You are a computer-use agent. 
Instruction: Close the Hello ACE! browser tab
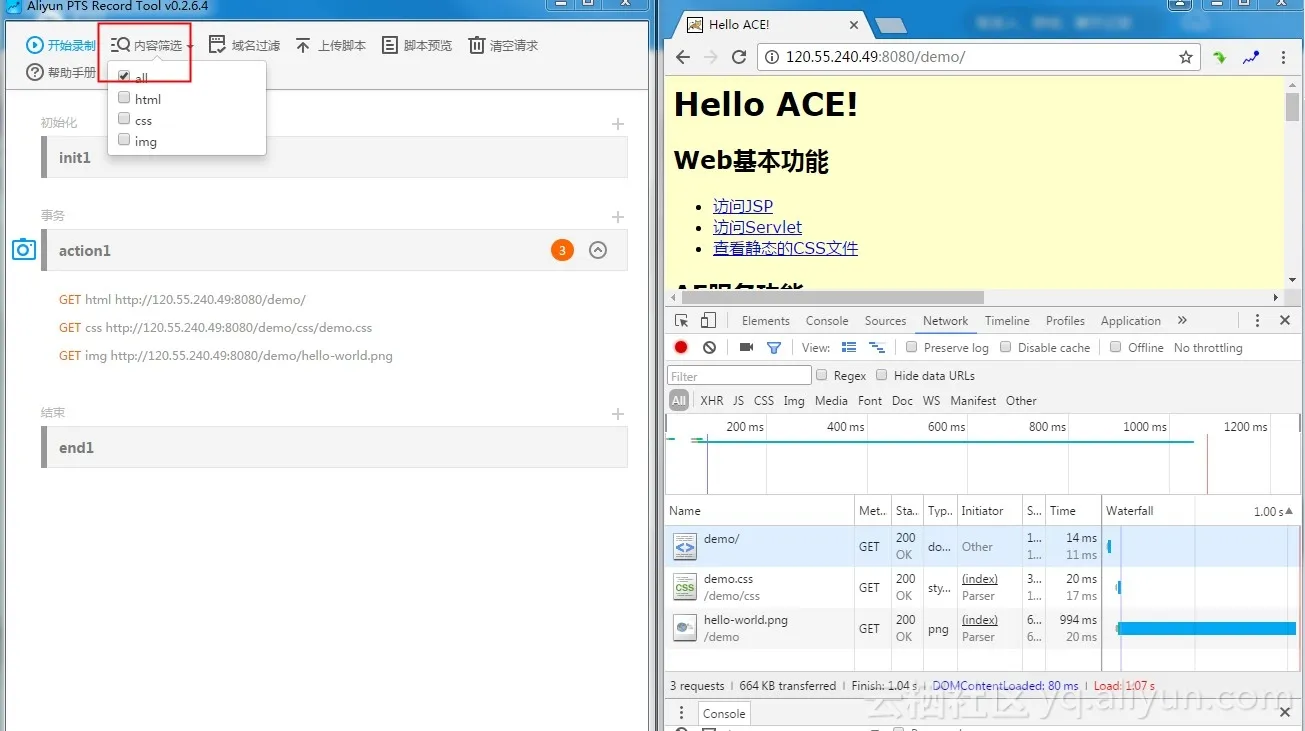pyautogui.click(x=854, y=25)
